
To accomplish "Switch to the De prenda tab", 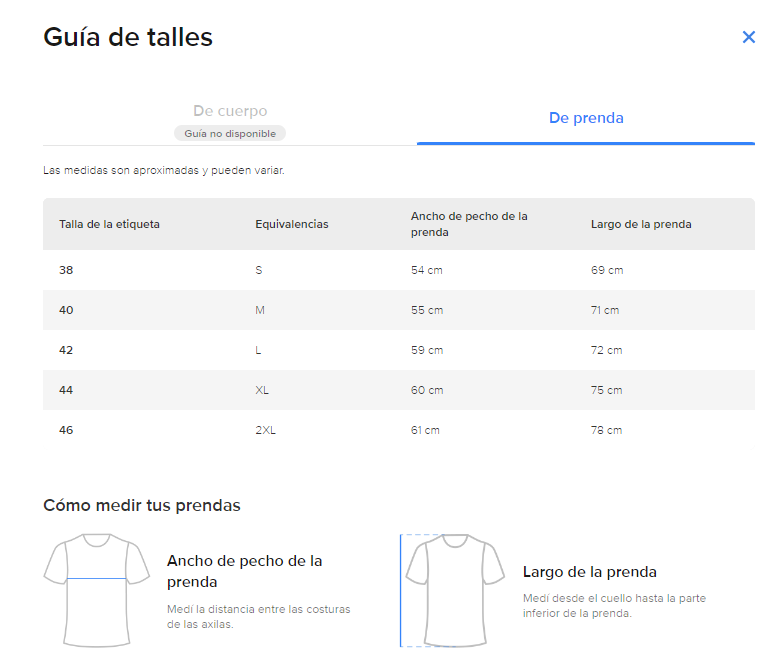I will 586,118.
